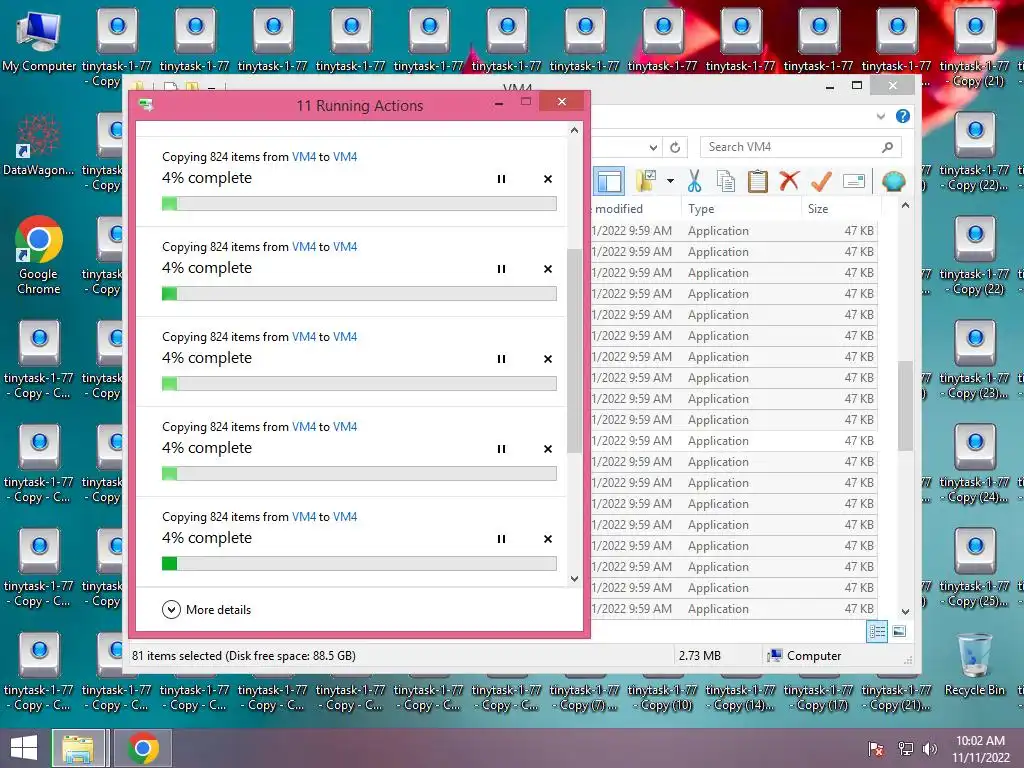The width and height of the screenshot is (1024, 768).
Task: Click the topmost copy progress bar
Action: 359,204
